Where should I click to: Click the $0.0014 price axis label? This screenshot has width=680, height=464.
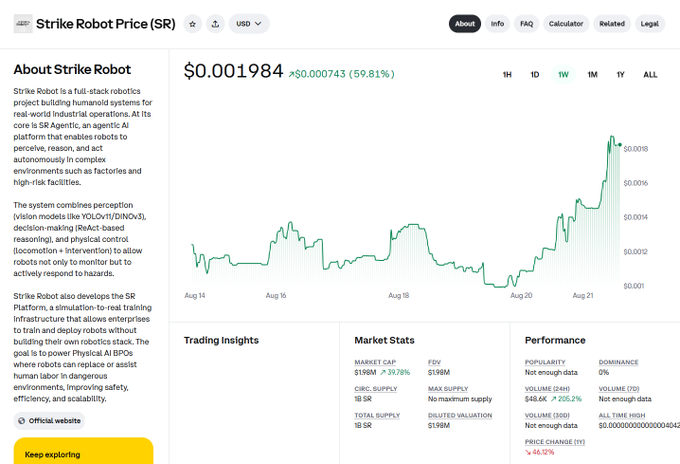635,217
